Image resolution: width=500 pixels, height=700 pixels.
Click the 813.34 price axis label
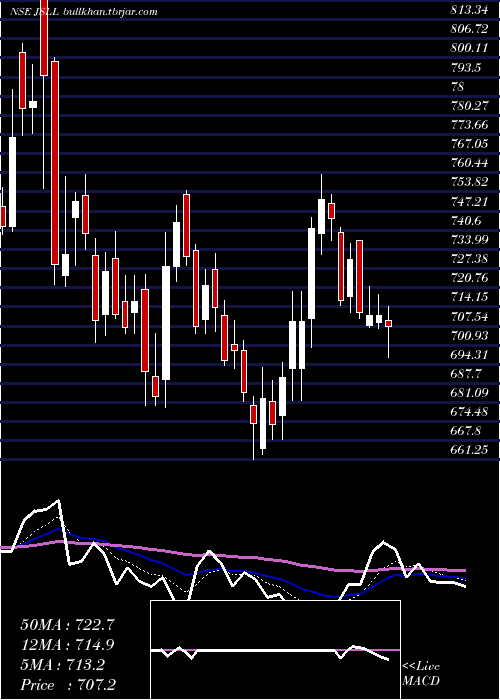469,10
